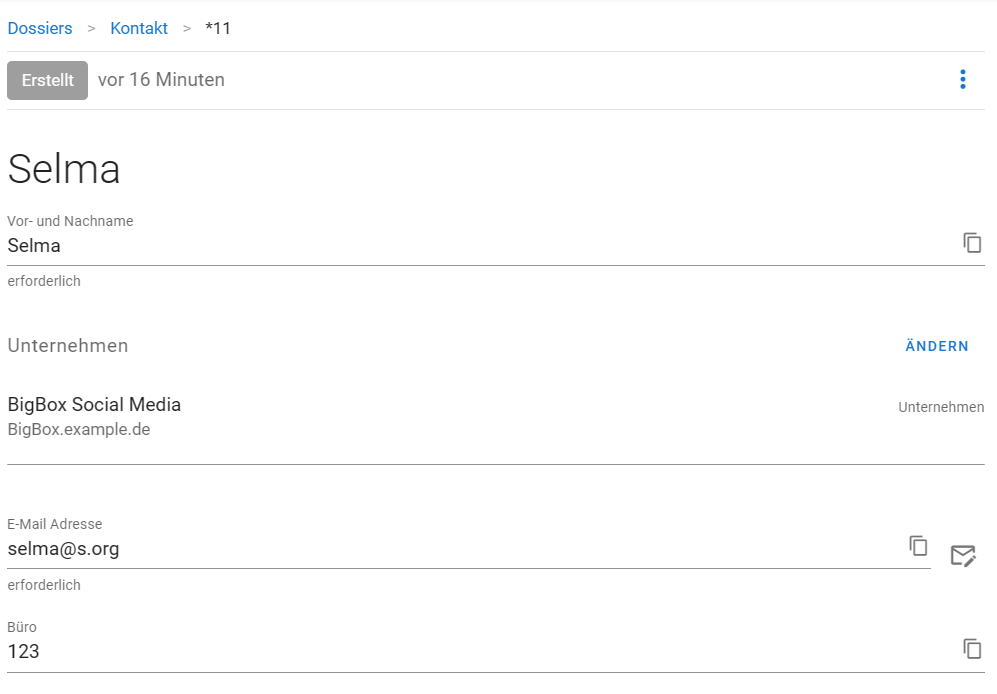Screen dimensions: 997x694
Task: Click the Unternehmen section heading
Action: click(68, 345)
